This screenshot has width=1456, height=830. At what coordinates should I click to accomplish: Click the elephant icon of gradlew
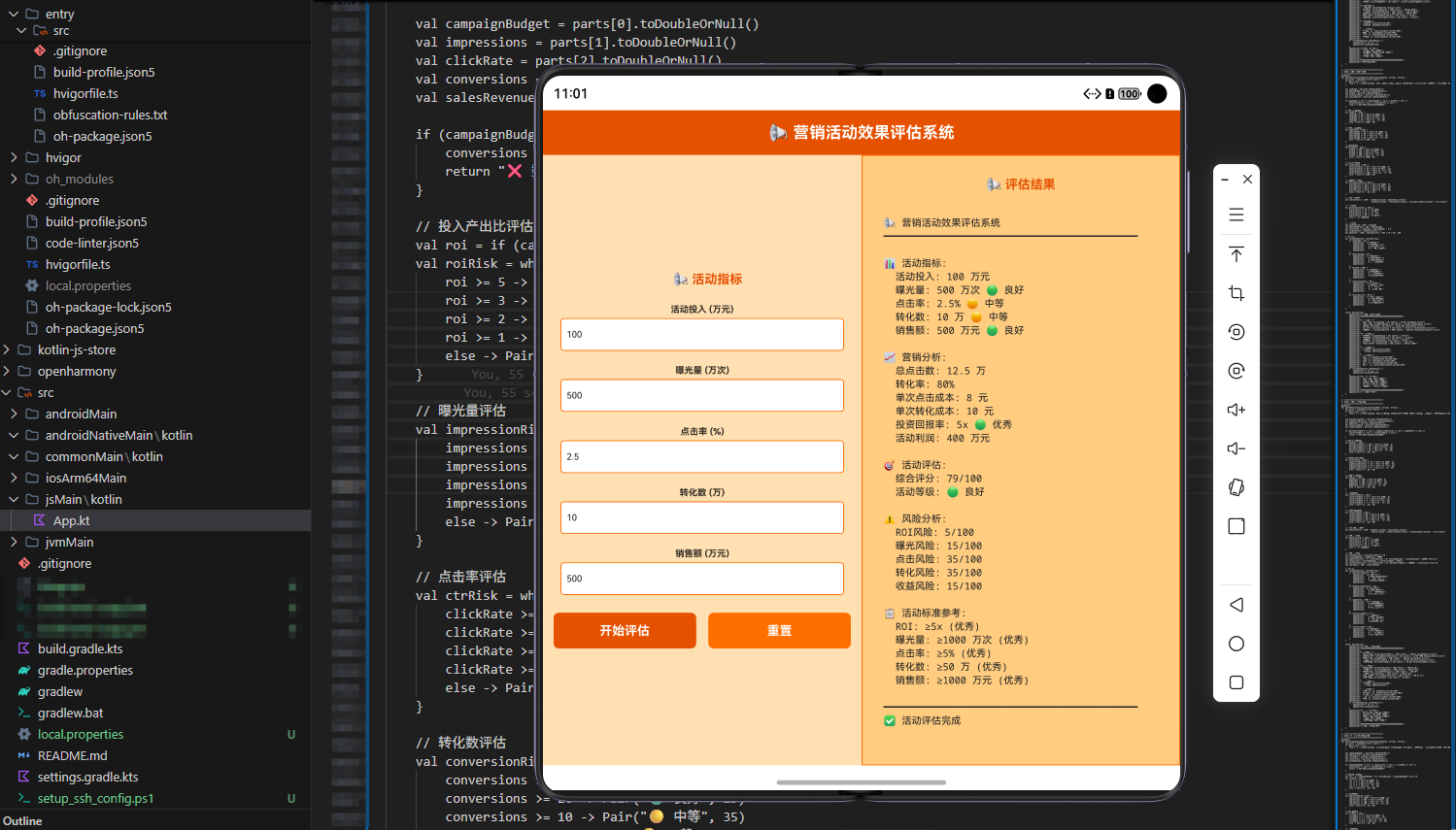[x=24, y=691]
